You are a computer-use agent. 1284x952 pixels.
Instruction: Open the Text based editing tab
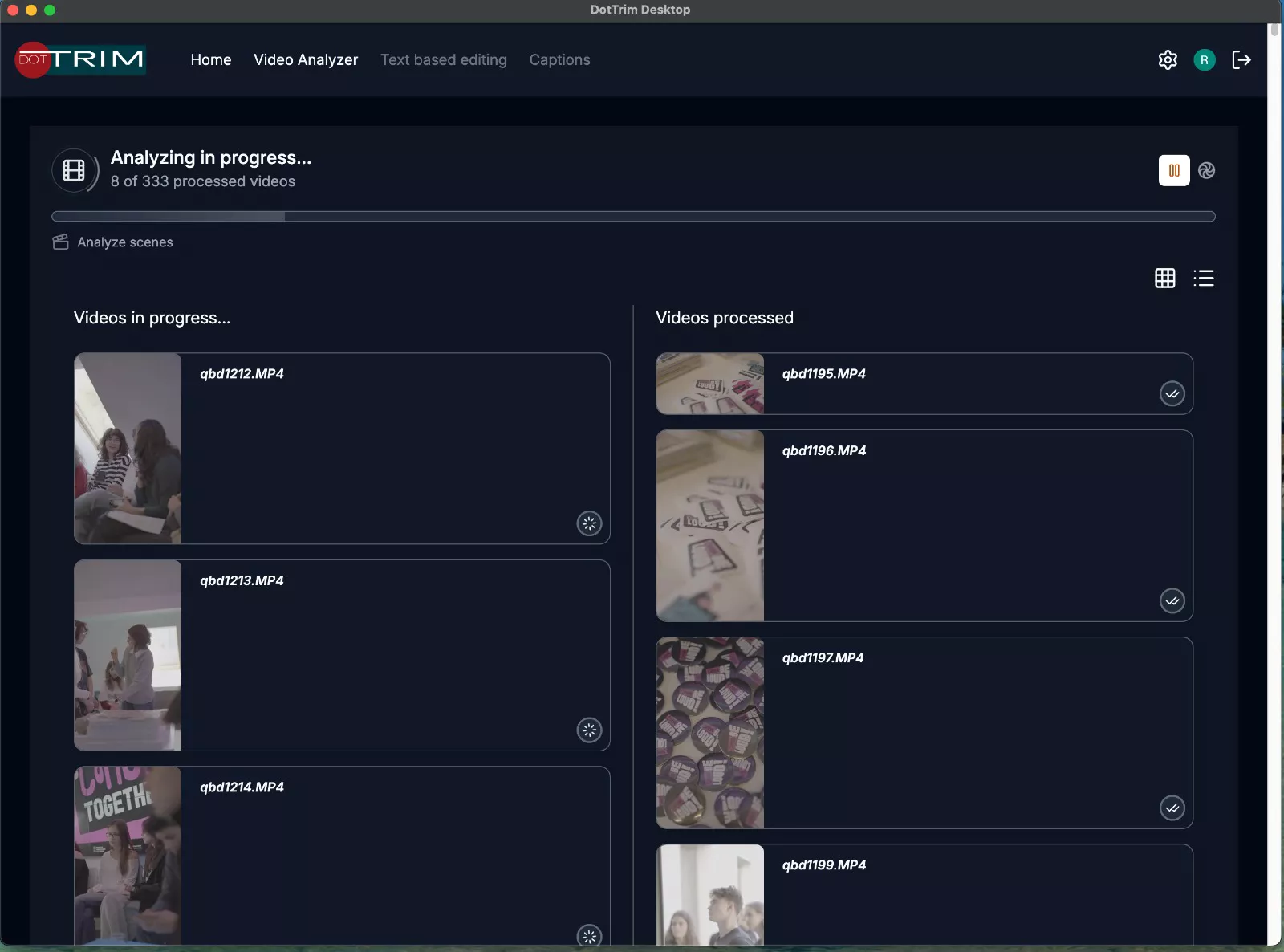click(x=444, y=59)
